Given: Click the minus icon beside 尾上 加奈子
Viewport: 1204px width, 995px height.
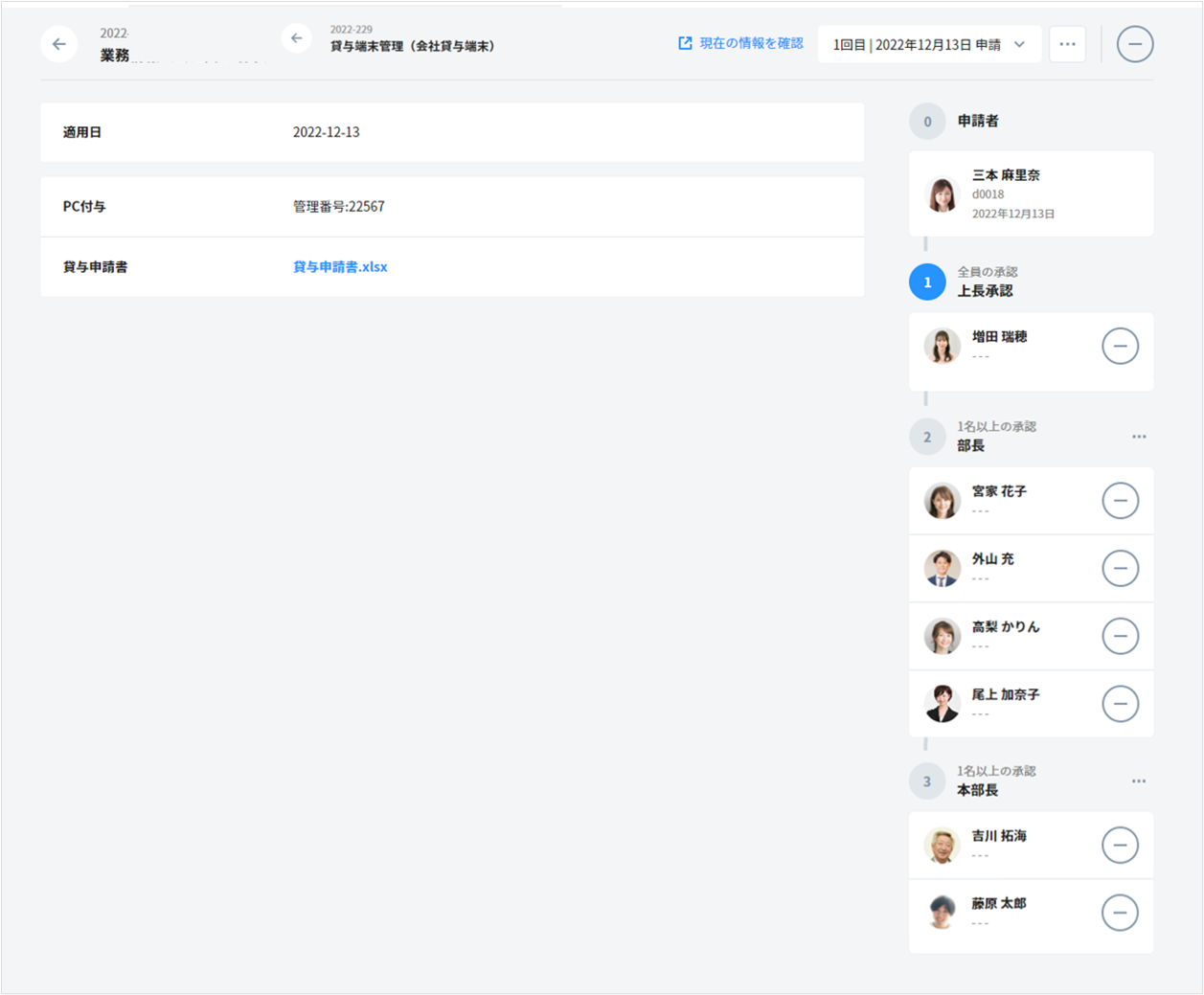Looking at the screenshot, I should pos(1120,704).
